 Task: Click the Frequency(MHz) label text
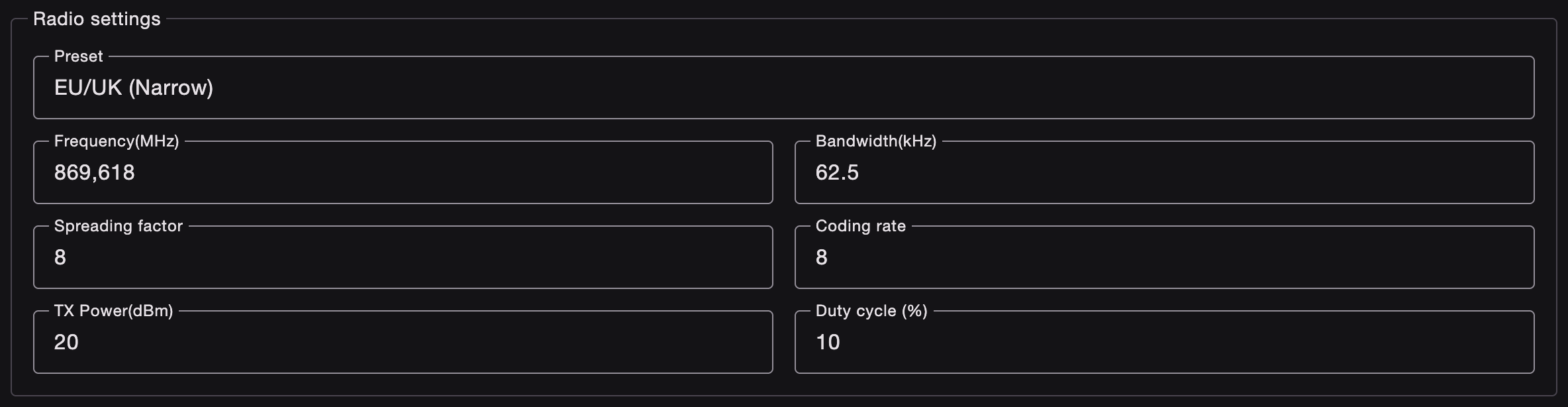(x=117, y=141)
